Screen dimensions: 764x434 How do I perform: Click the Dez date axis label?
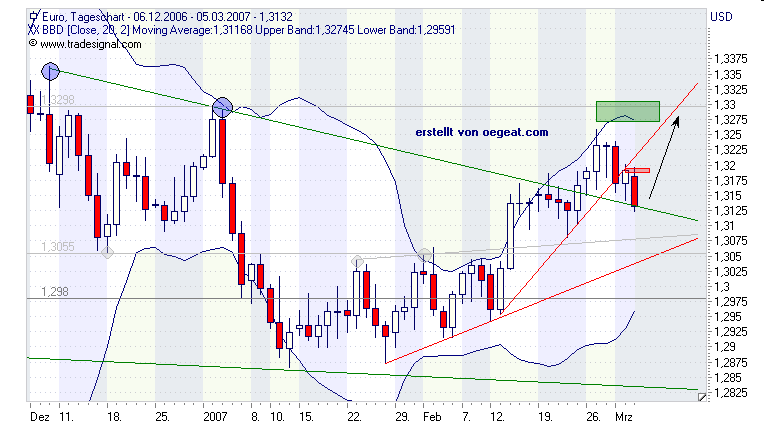click(x=39, y=417)
